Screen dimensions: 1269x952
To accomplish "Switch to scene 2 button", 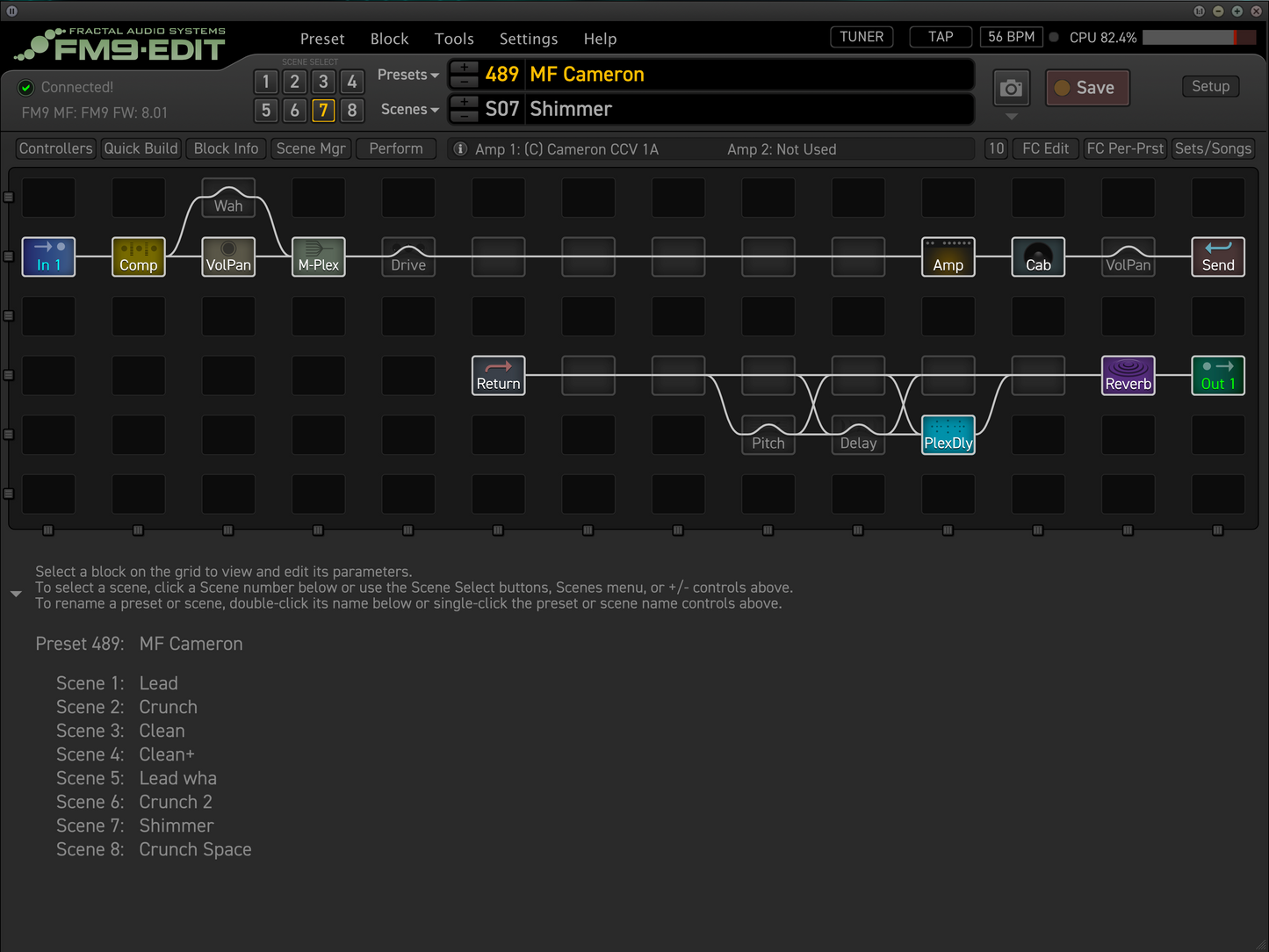I will (295, 82).
